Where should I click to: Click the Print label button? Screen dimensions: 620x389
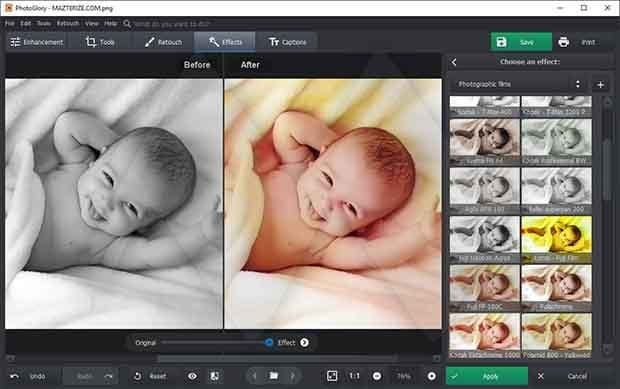point(588,42)
